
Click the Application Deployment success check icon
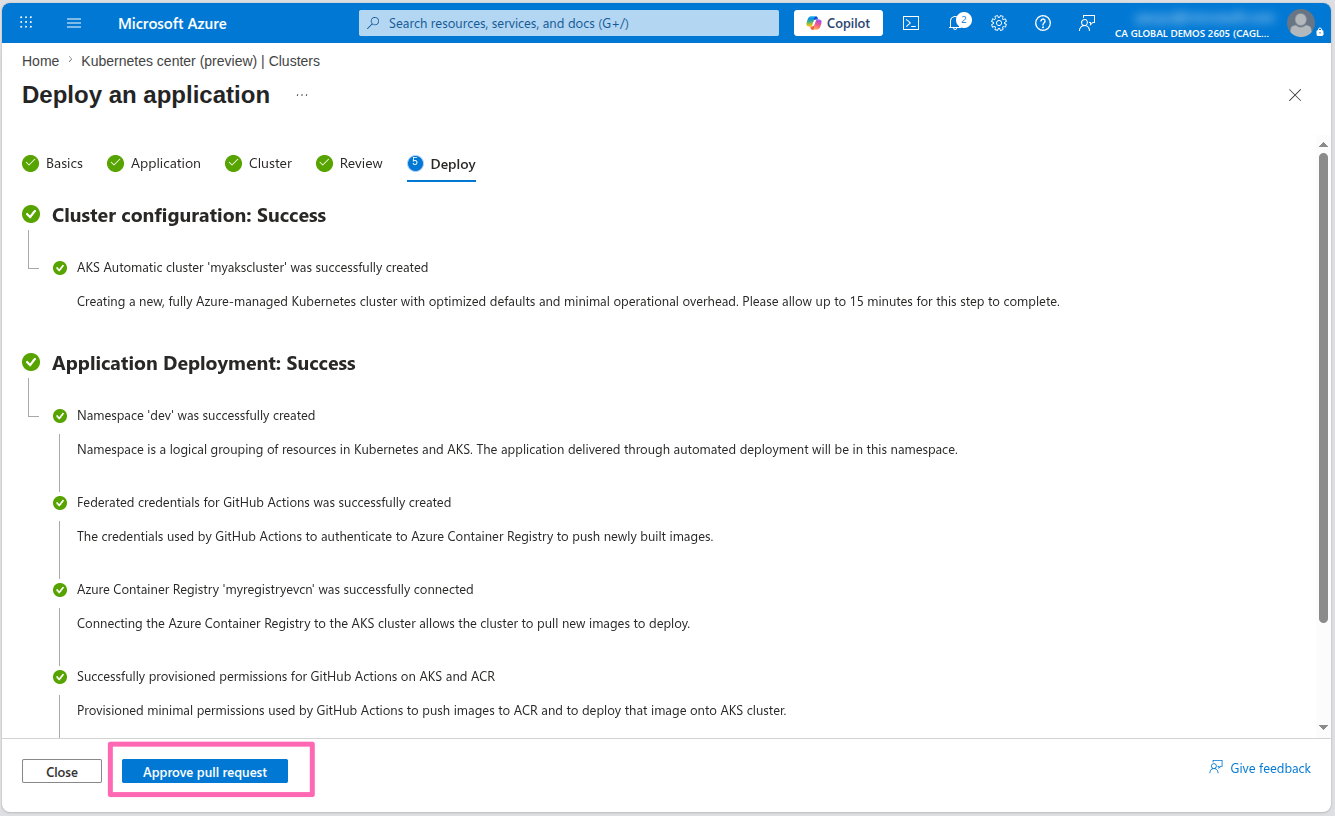[31, 362]
